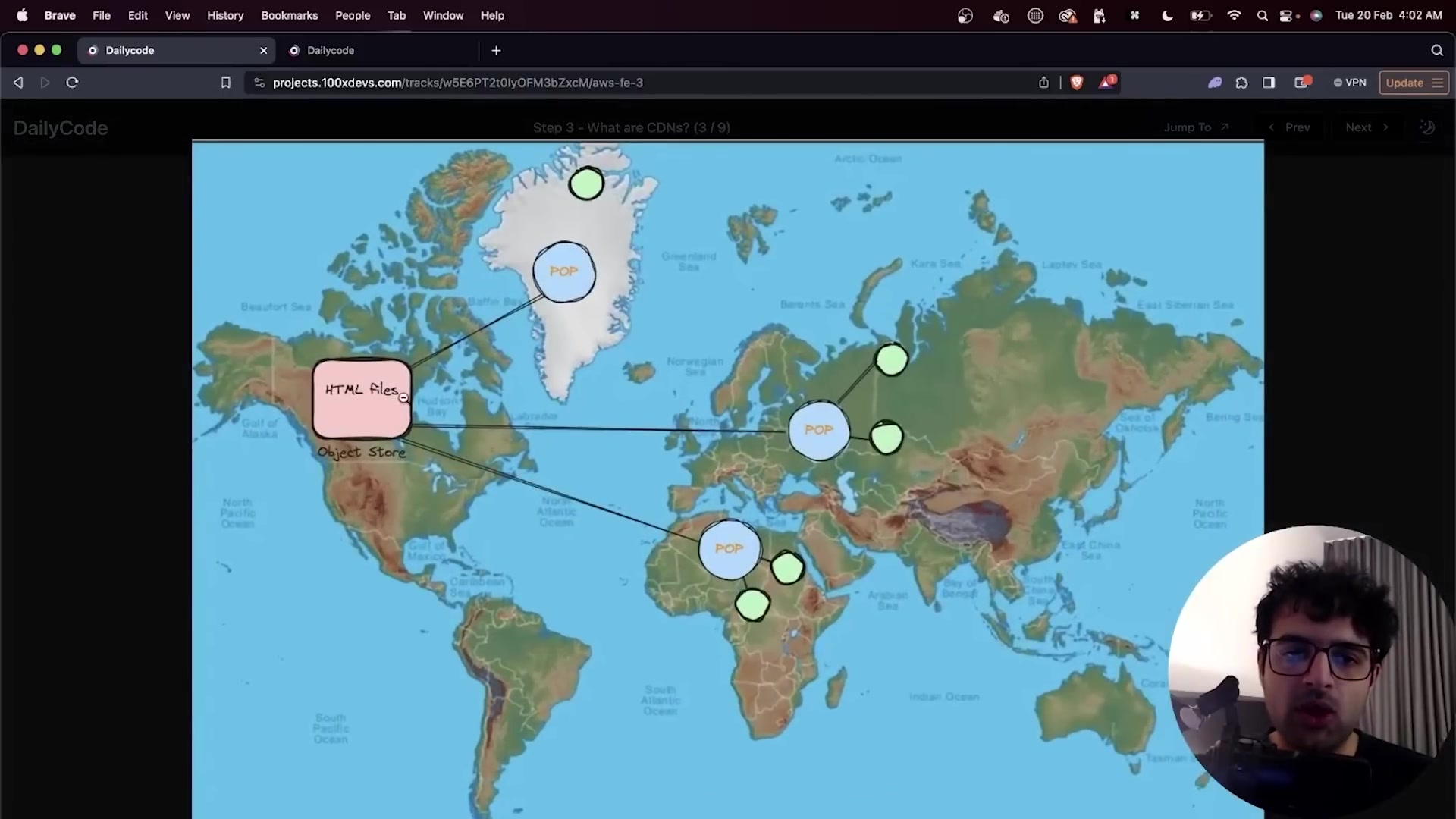This screenshot has width=1456, height=819.
Task: Toggle dark mode theme icon on DailyCode
Action: point(1426,127)
